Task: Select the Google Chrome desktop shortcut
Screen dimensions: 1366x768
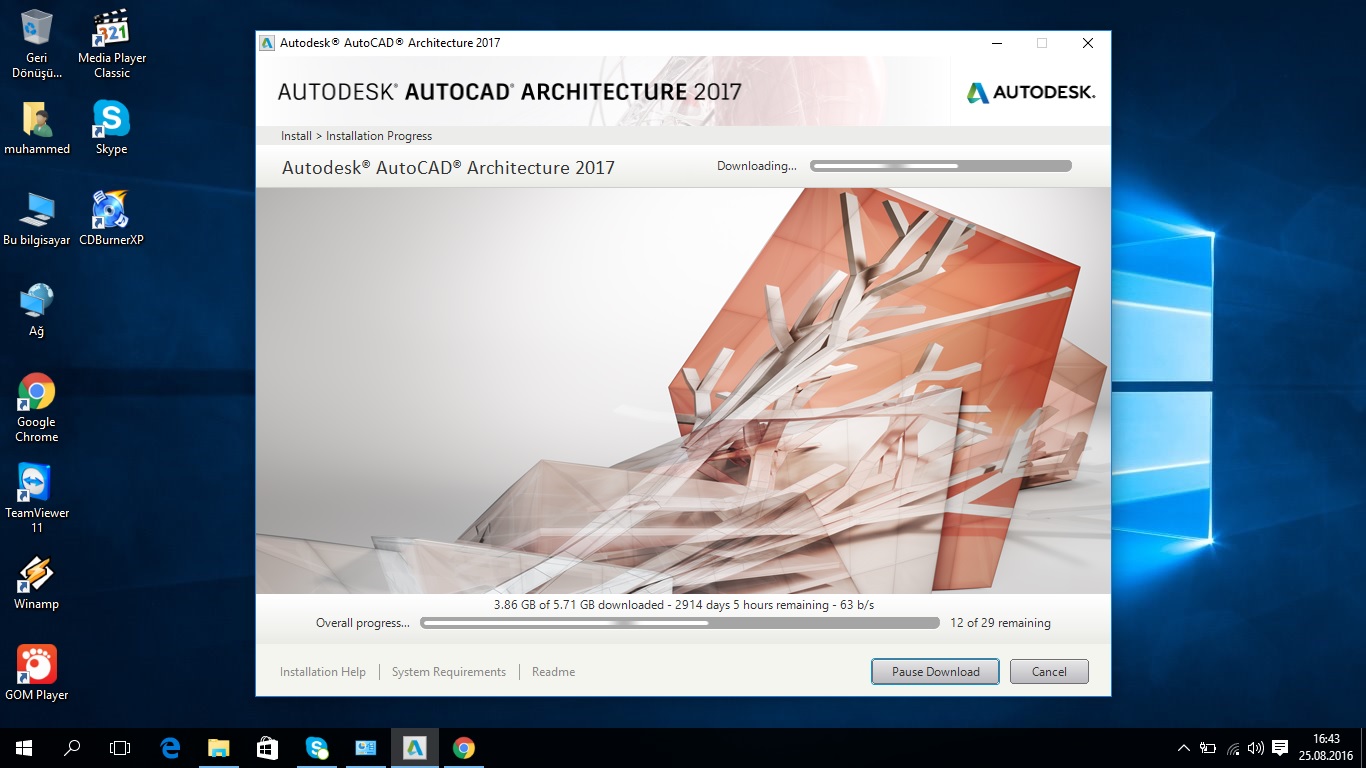Action: 37,408
